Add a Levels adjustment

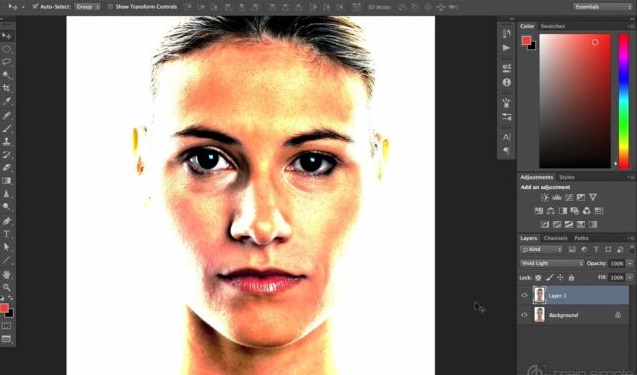[557, 197]
